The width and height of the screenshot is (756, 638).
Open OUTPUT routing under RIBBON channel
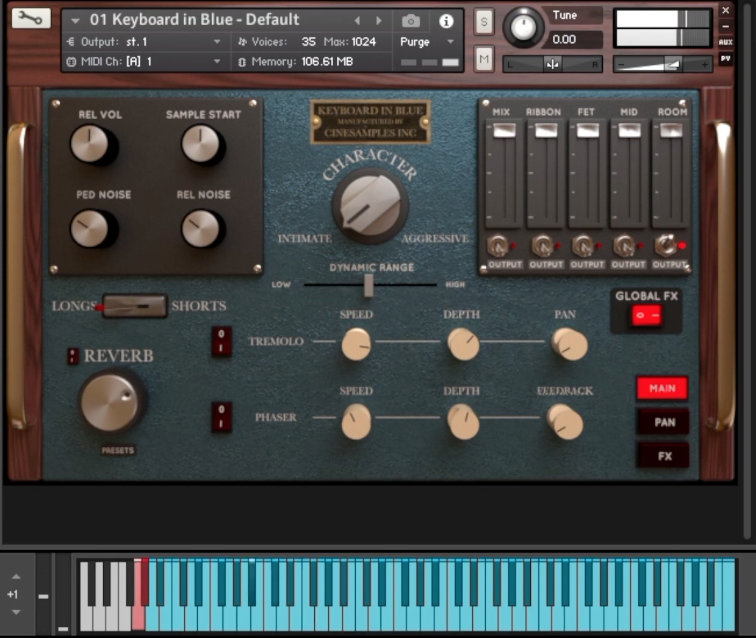(x=546, y=265)
